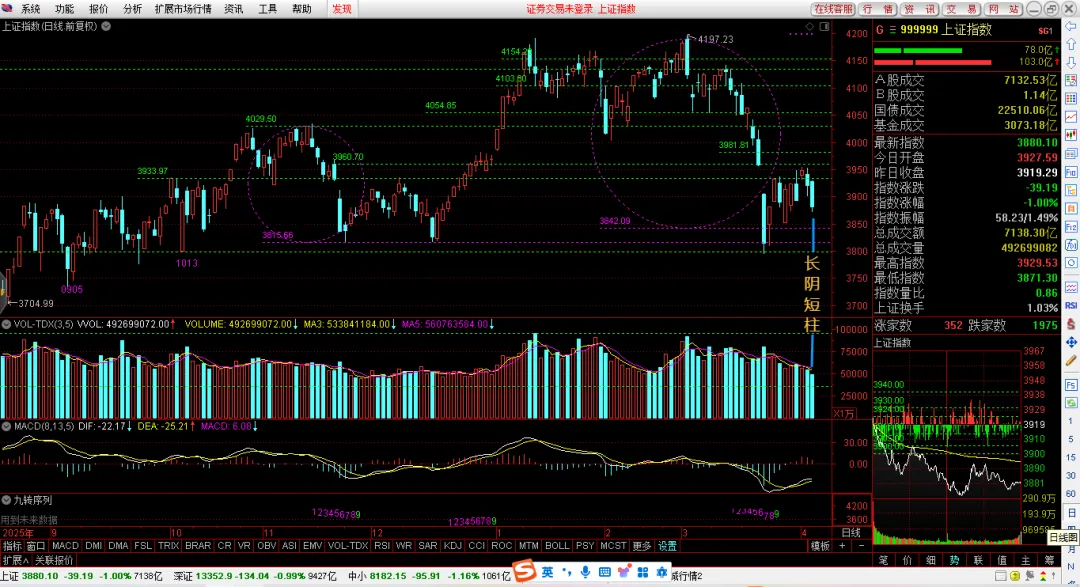Select the 势 tab under the intraday chart

tap(954, 560)
